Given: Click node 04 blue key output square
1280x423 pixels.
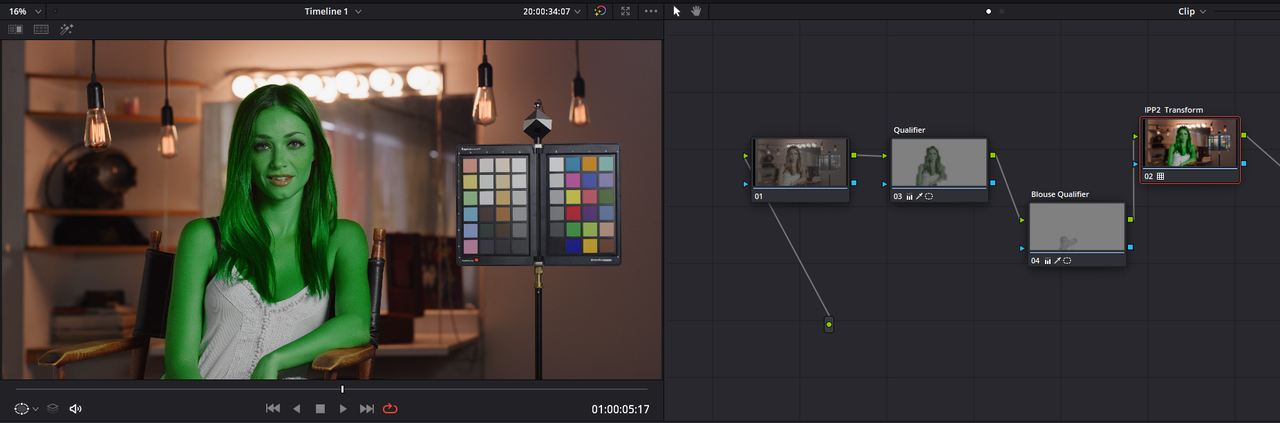Looking at the screenshot, I should tap(1130, 247).
